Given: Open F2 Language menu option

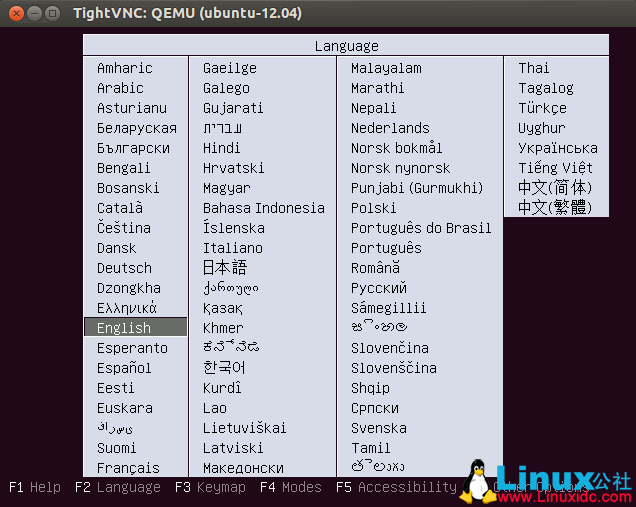Looking at the screenshot, I should point(118,487).
